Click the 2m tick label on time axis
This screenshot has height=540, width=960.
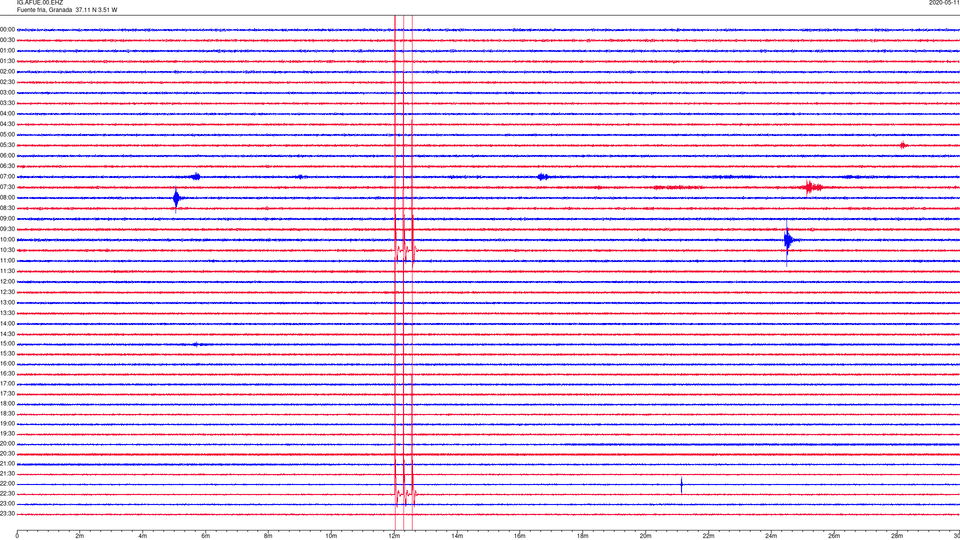[x=80, y=536]
